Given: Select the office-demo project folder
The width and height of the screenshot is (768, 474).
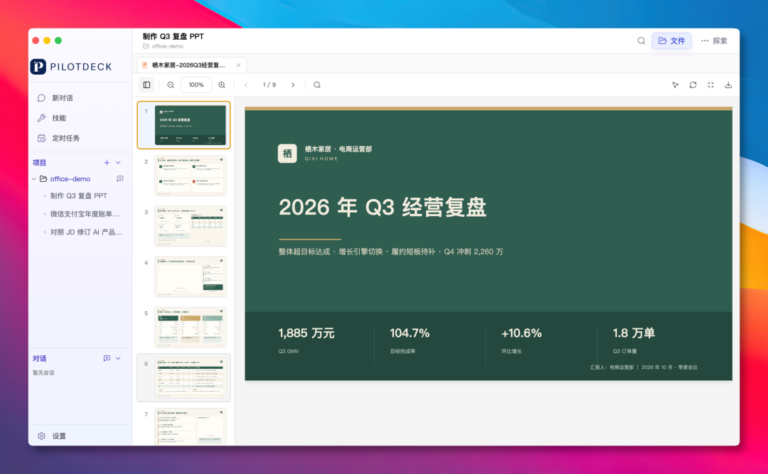Looking at the screenshot, I should point(70,179).
